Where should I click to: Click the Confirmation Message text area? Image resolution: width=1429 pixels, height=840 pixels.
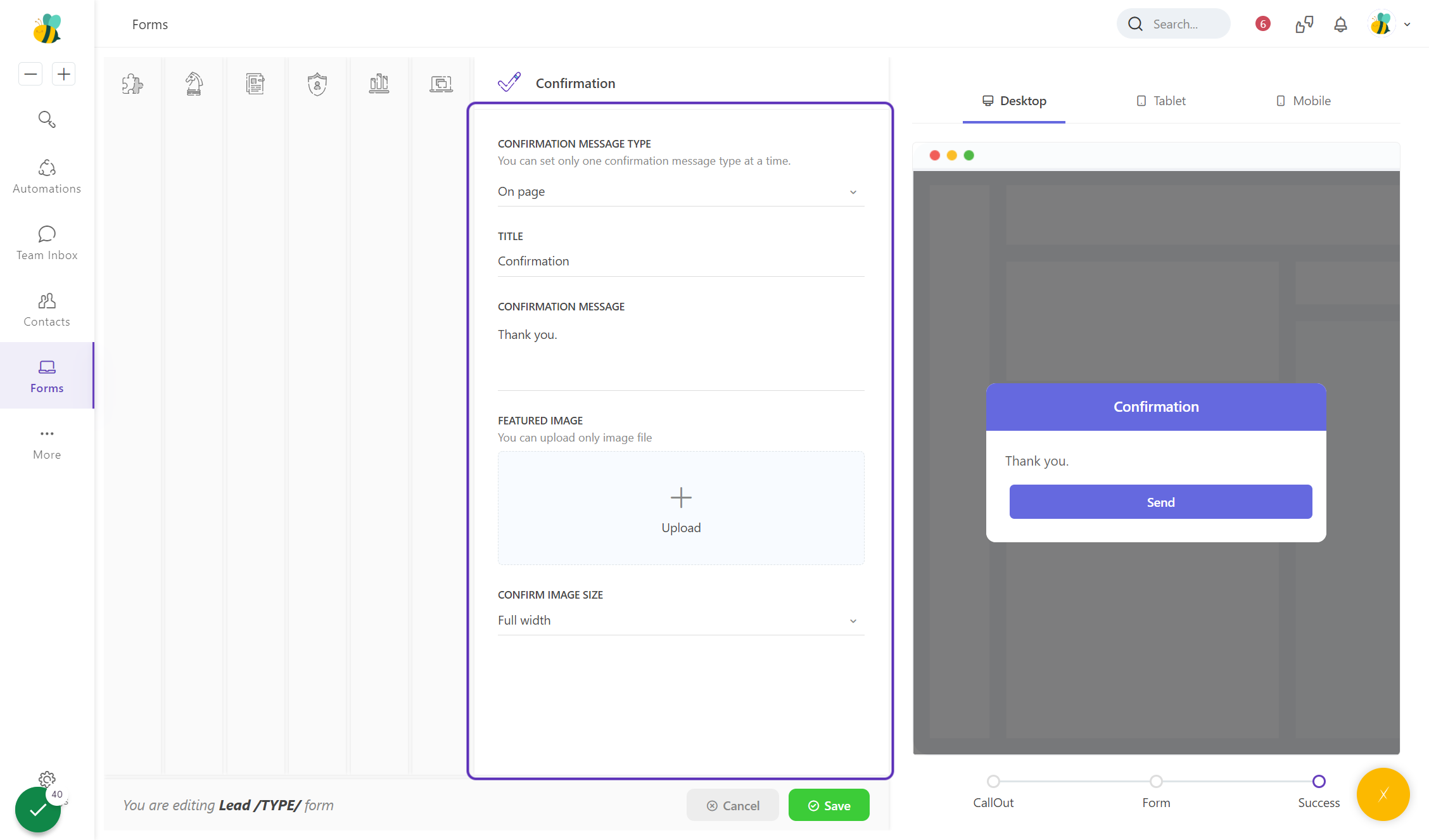(681, 355)
